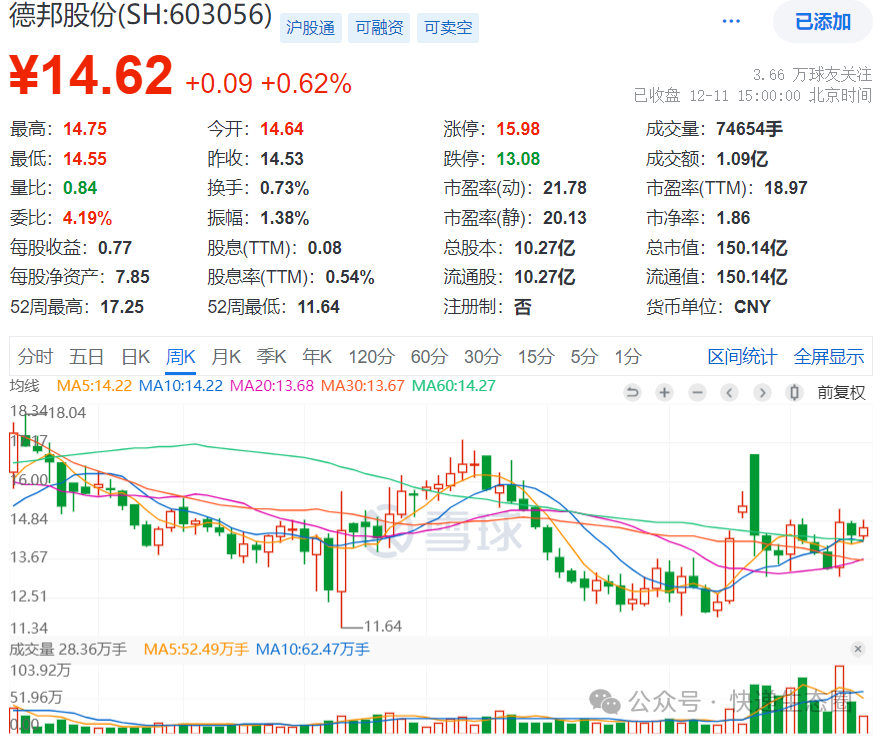The image size is (880, 736).
Task: Select the 月K chart tab
Action: click(x=226, y=357)
